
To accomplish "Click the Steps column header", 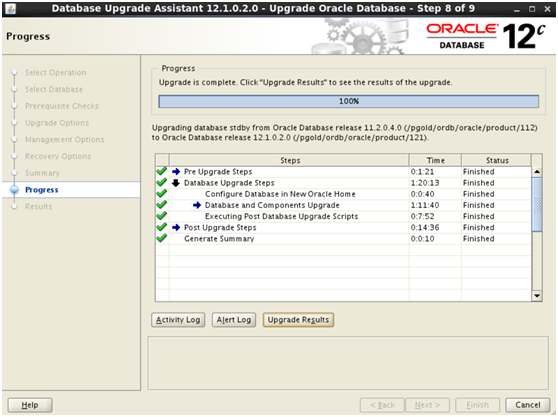I will coord(290,160).
